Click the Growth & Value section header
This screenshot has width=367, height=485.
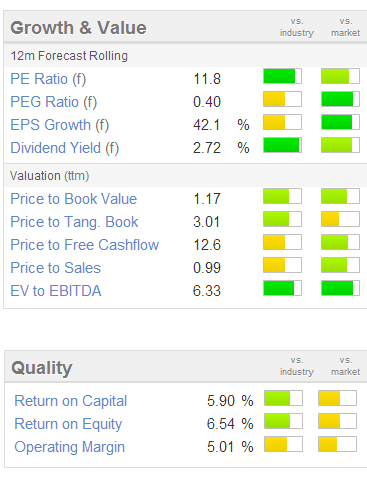[x=78, y=27]
